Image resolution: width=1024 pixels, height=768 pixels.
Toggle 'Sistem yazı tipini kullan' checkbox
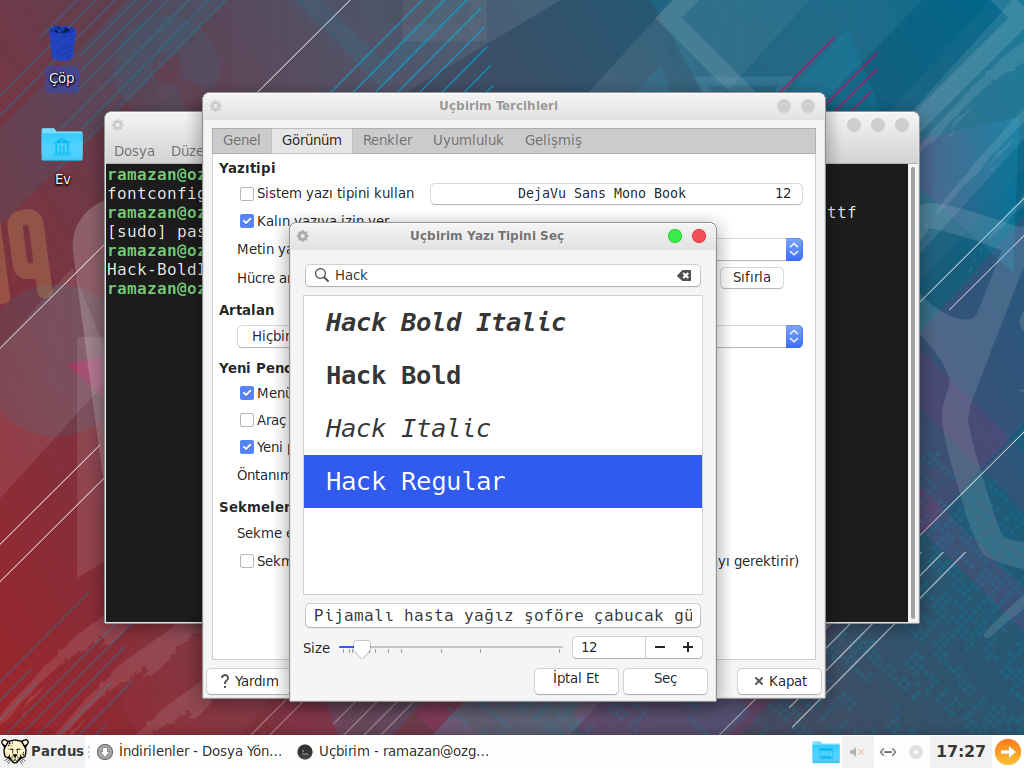pyautogui.click(x=247, y=193)
